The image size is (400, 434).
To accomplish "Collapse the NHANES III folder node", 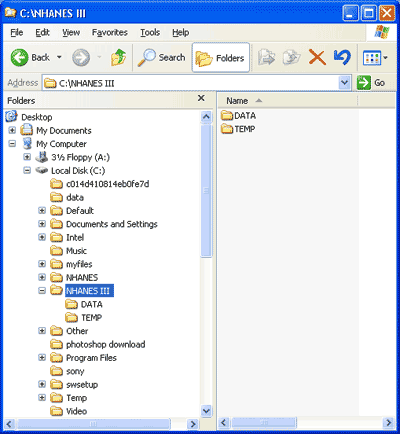I will 42,291.
